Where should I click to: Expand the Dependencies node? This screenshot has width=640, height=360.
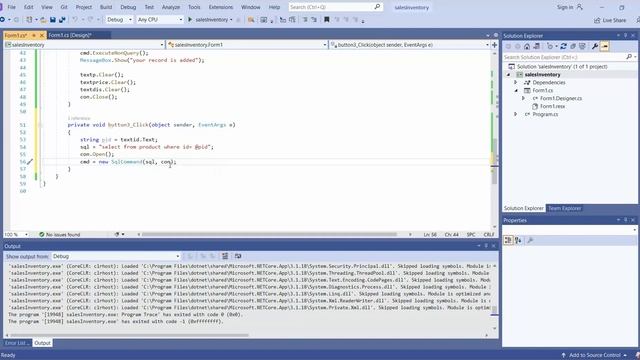[516, 82]
